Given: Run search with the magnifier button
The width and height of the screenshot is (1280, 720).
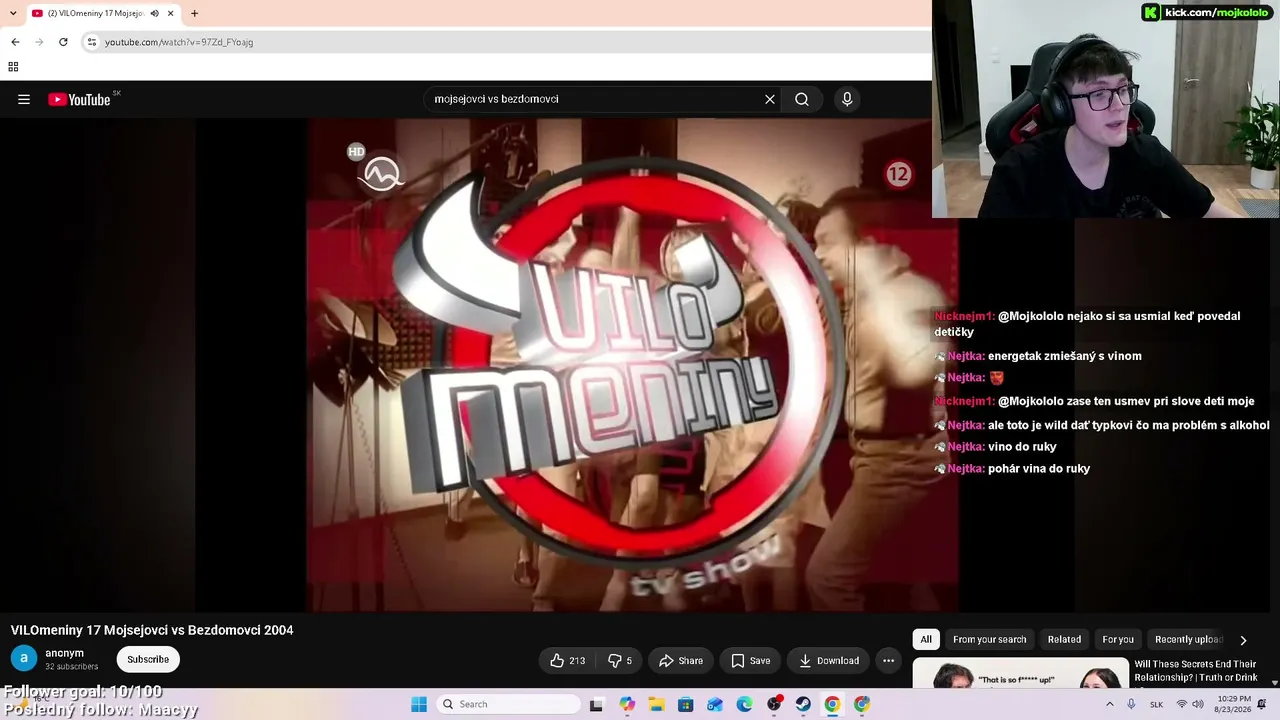Looking at the screenshot, I should tap(802, 99).
